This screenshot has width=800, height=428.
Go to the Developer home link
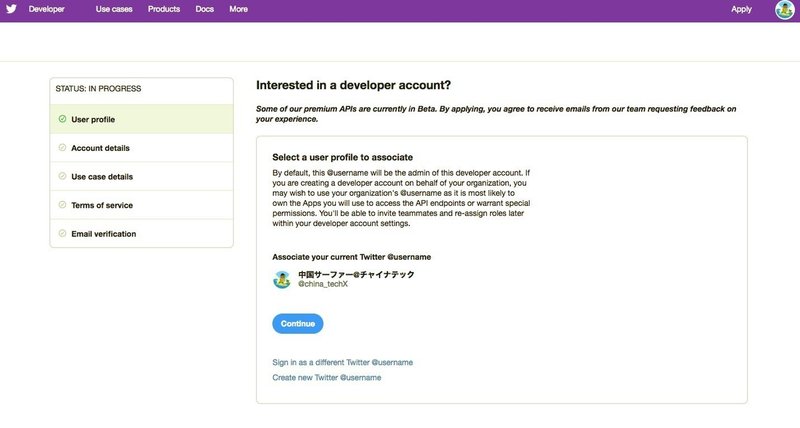[46, 9]
